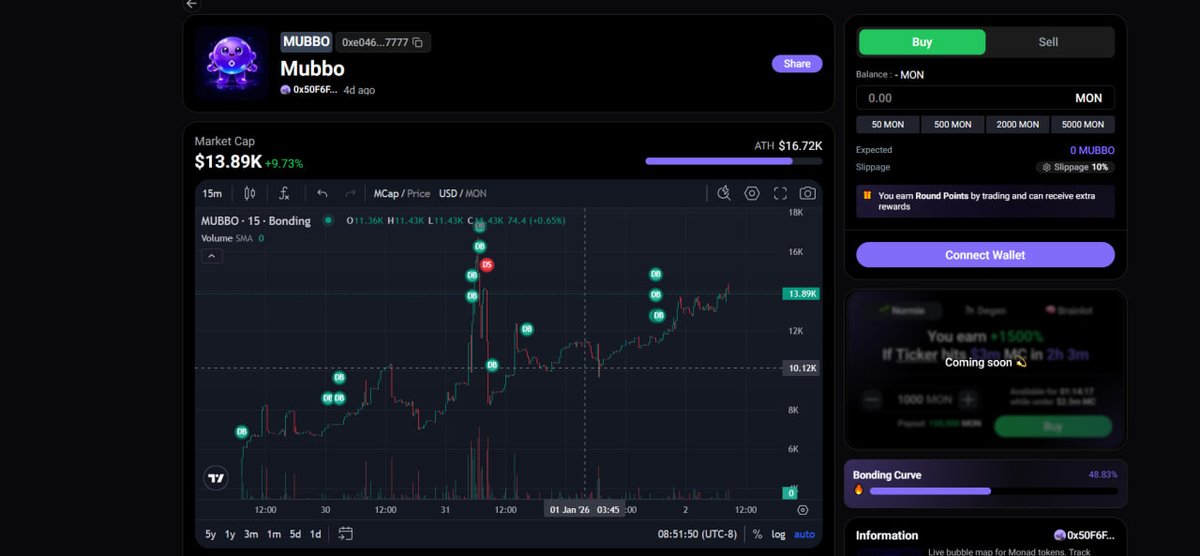Image resolution: width=1200 pixels, height=556 pixels.
Task: Click the creator avatar next to 0x50F6F... under Mubbo
Action: tap(285, 90)
